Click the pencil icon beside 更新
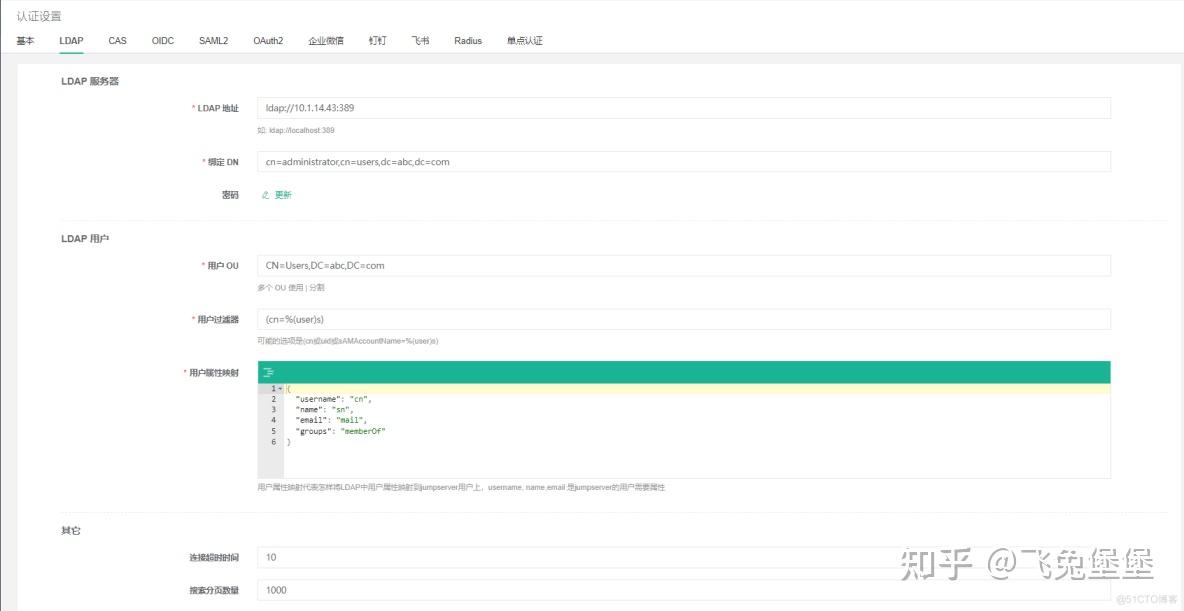Image resolution: width=1184 pixels, height=611 pixels. pyautogui.click(x=265, y=195)
